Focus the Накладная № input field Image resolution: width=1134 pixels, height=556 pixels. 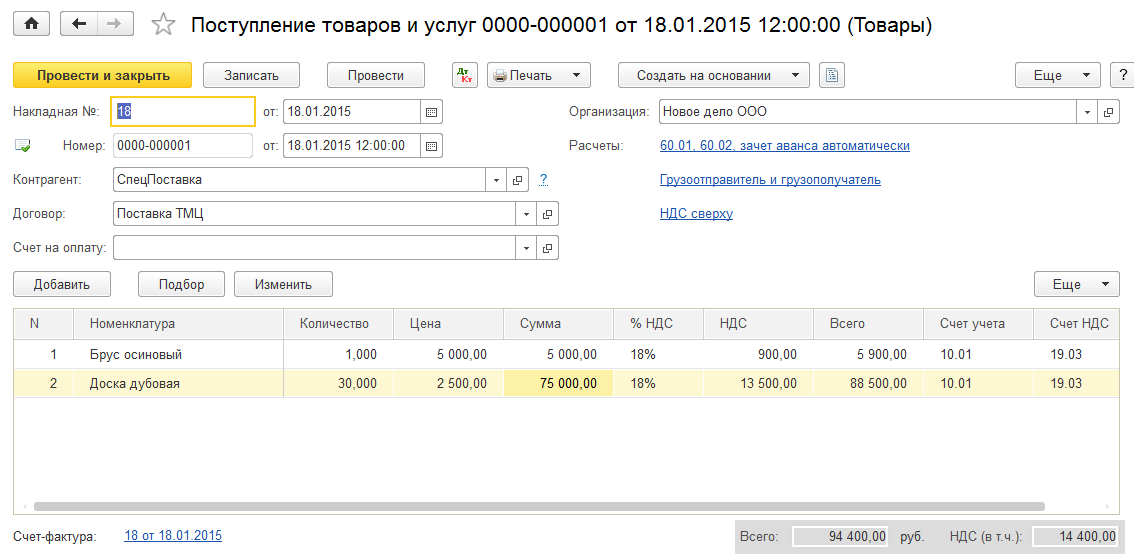[183, 112]
